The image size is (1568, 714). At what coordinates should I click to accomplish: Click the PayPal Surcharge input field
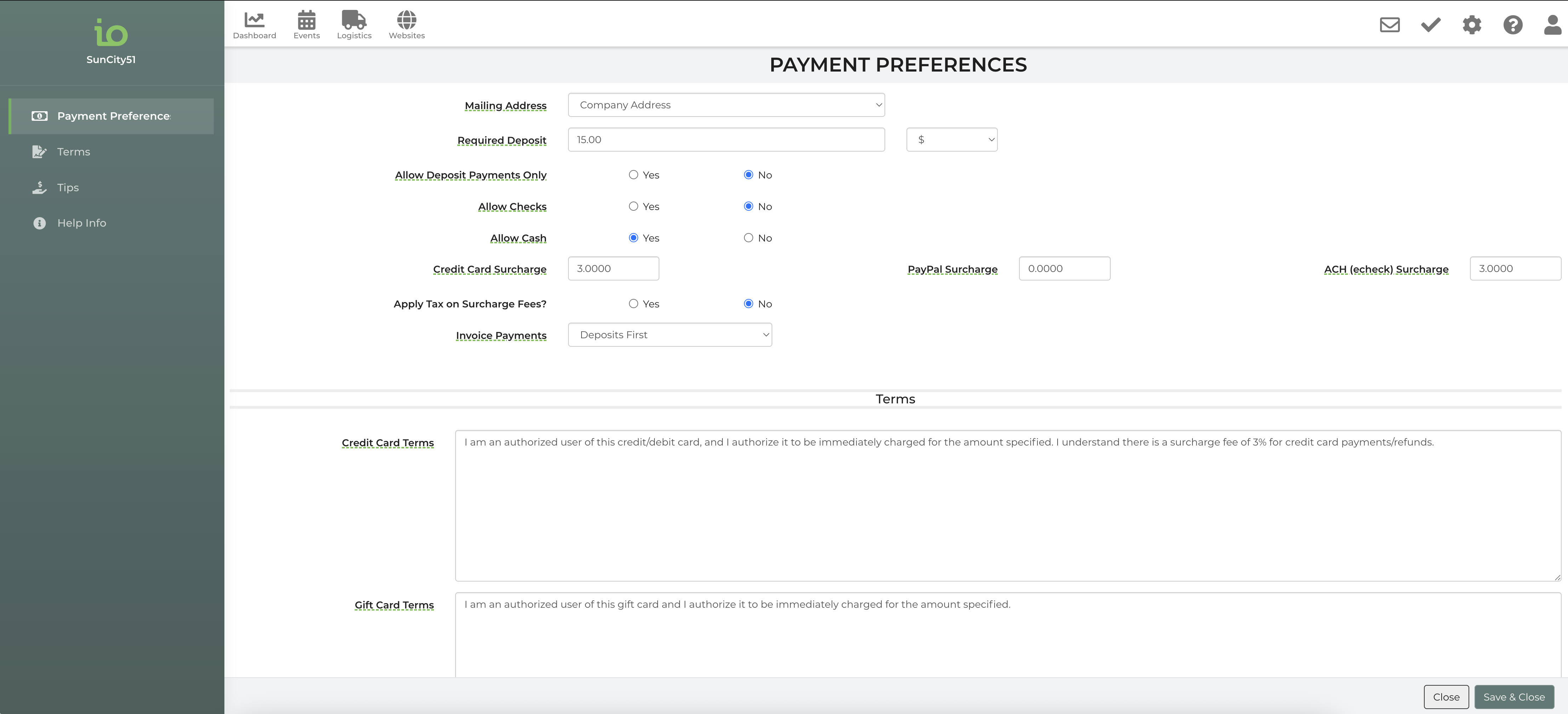[1064, 269]
